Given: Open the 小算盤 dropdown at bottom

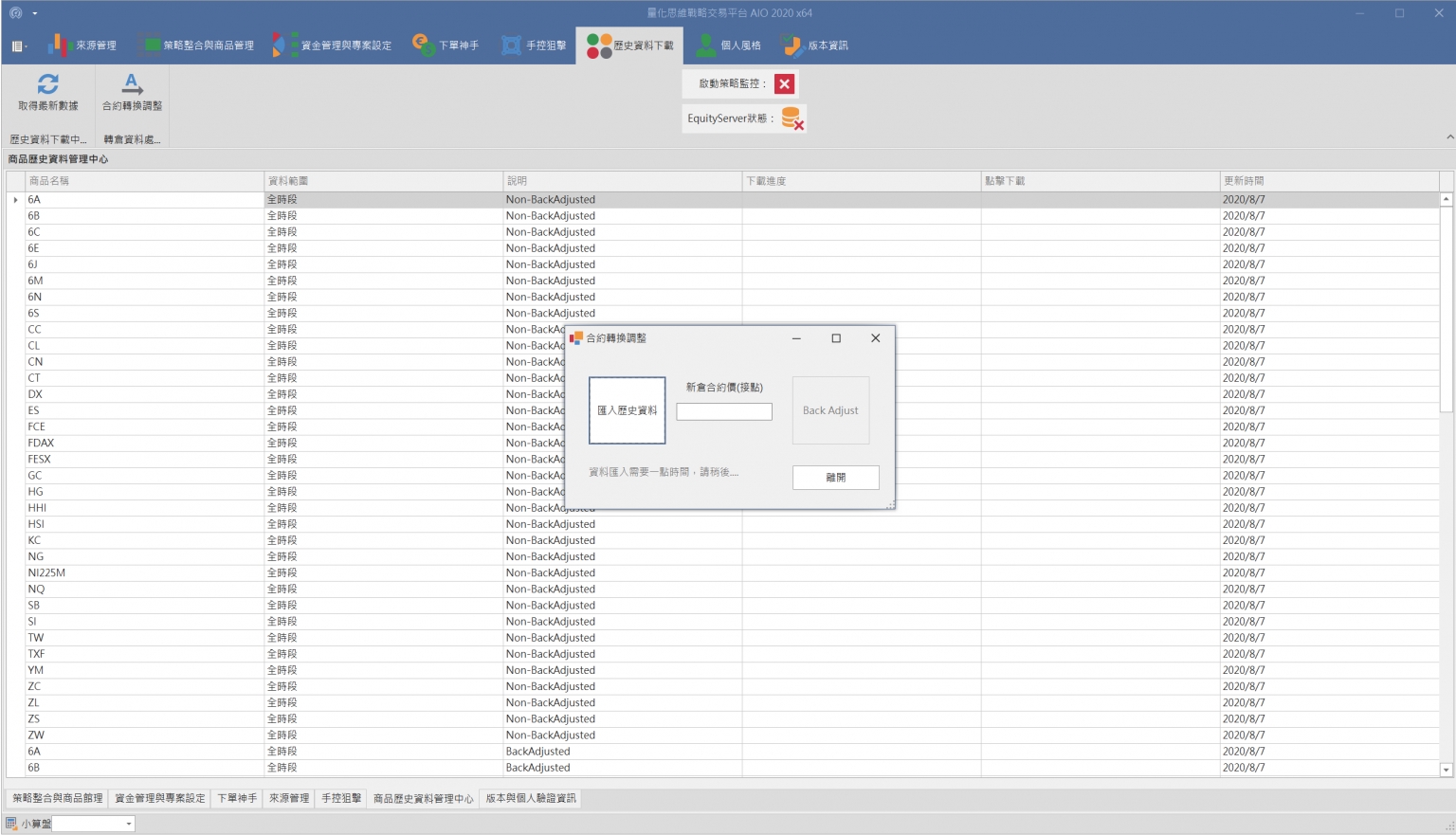Looking at the screenshot, I should 129,824.
